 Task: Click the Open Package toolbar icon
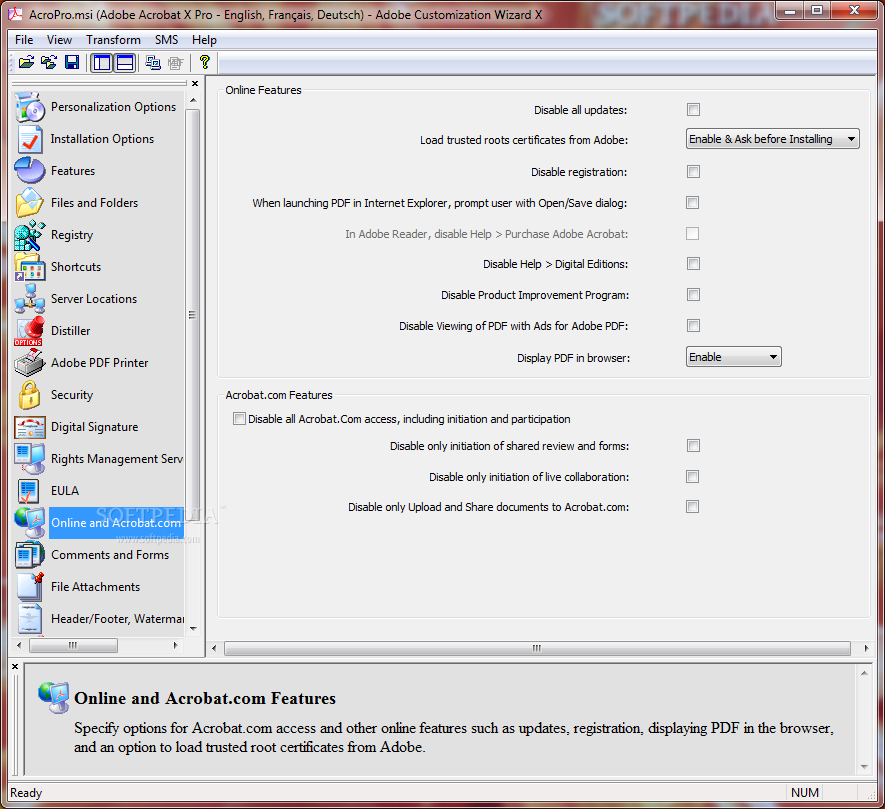26,62
